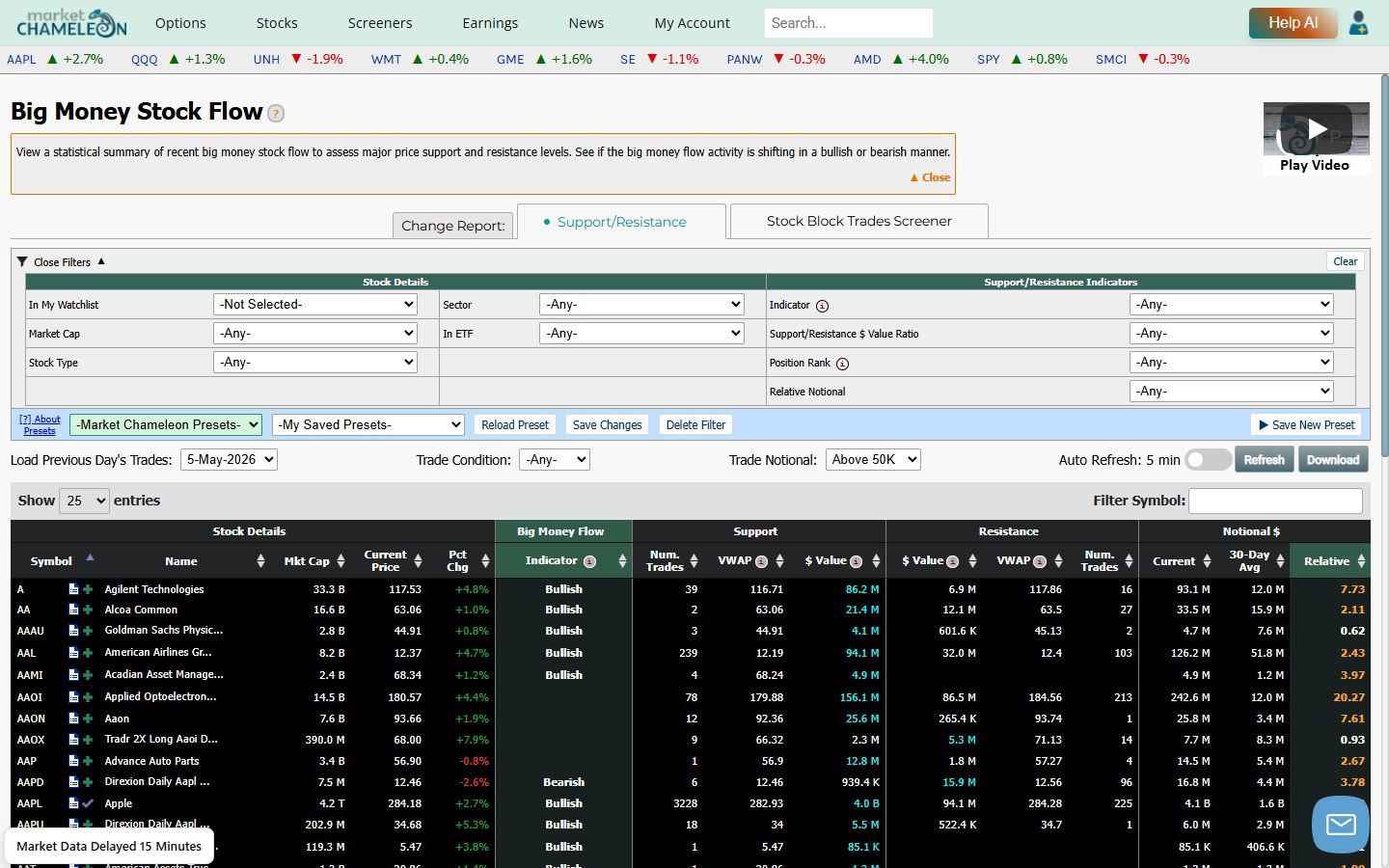Select the Support/Resistance report tab

(x=621, y=222)
